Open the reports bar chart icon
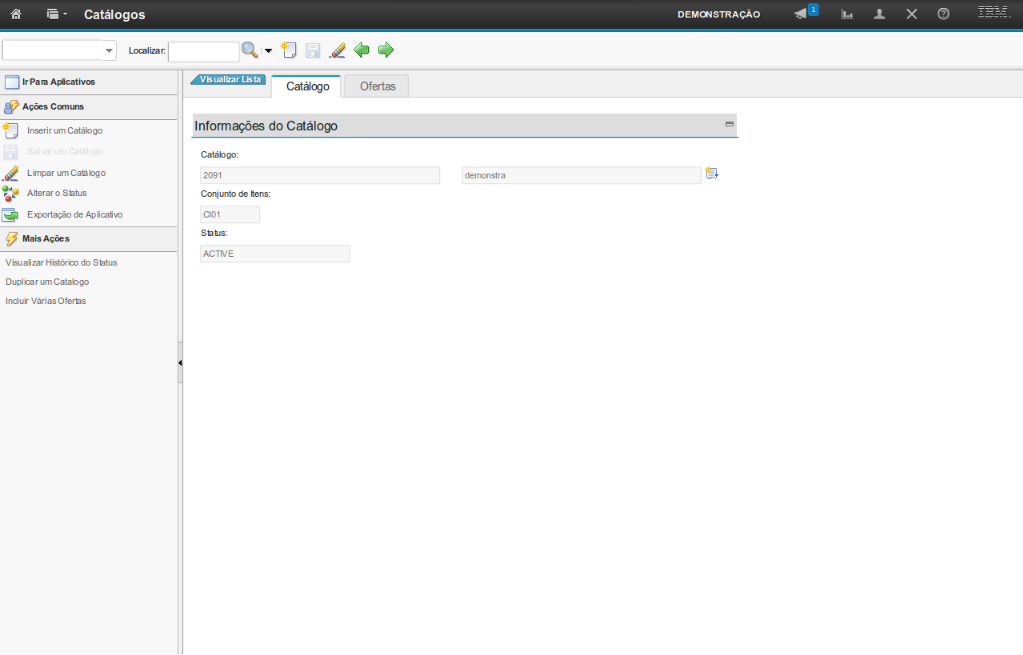 tap(847, 14)
